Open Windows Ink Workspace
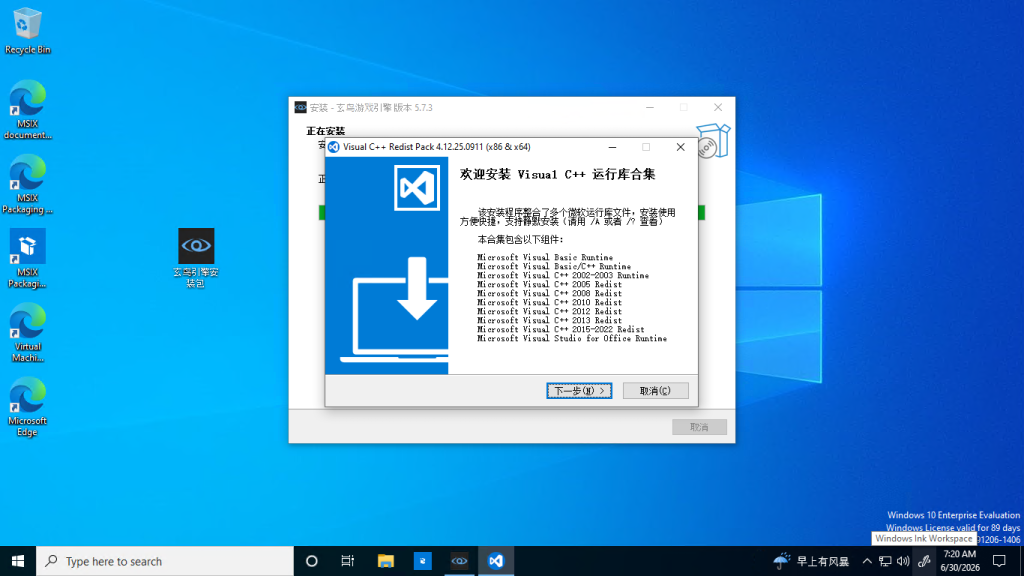The height and width of the screenshot is (576, 1024). click(923, 561)
